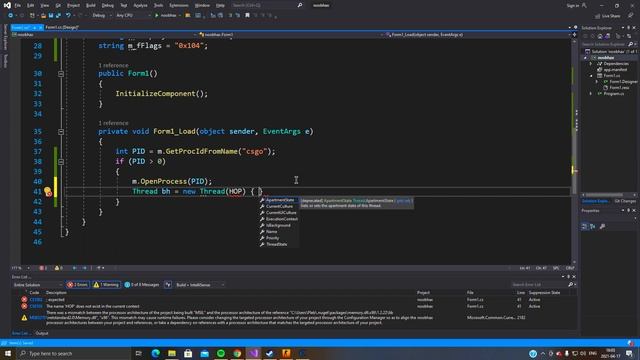Click the Live Share button
Viewport: 640px width, 360px height.
pyautogui.click(x=608, y=16)
